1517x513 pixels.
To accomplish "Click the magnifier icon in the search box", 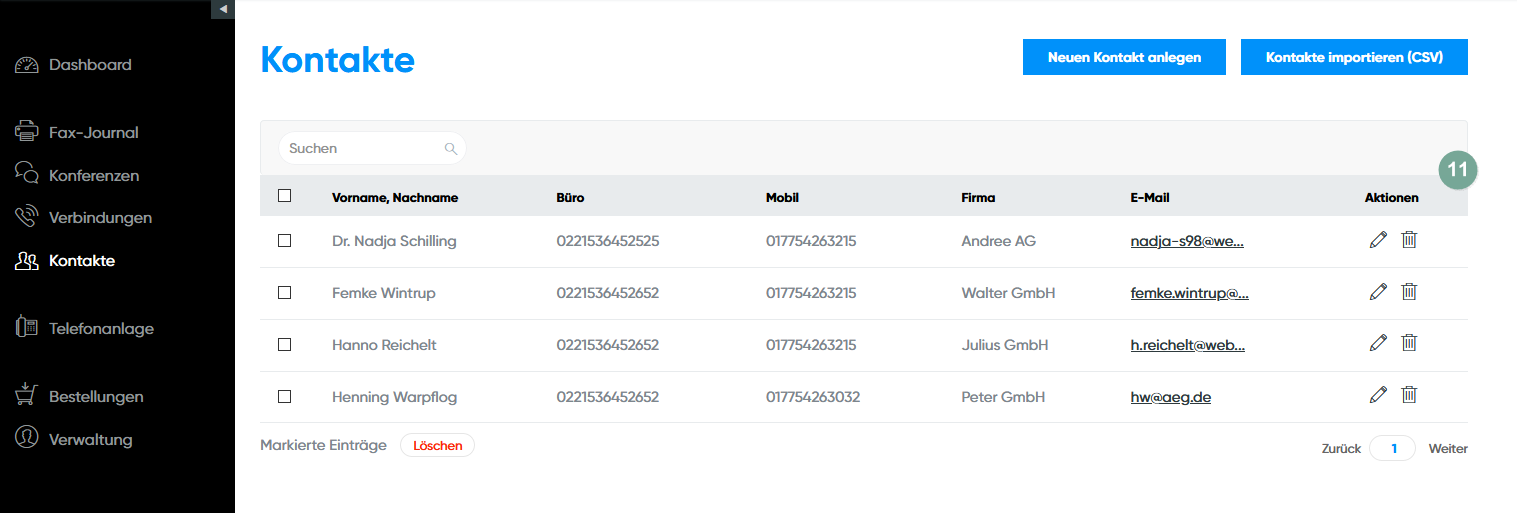I will pyautogui.click(x=451, y=149).
